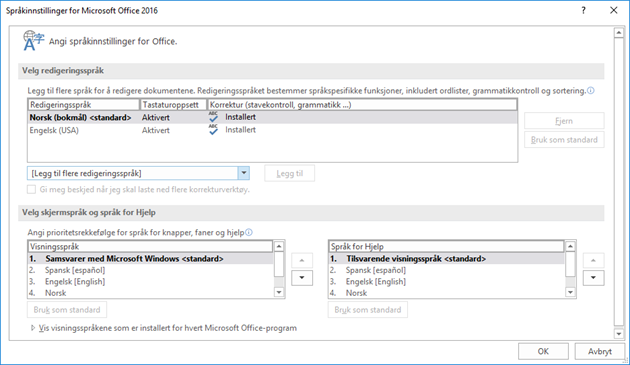Screen dimensions: 630x365
Task: Click the dialog's main vertical scrollbar thumb
Action: pyautogui.click(x=619, y=182)
